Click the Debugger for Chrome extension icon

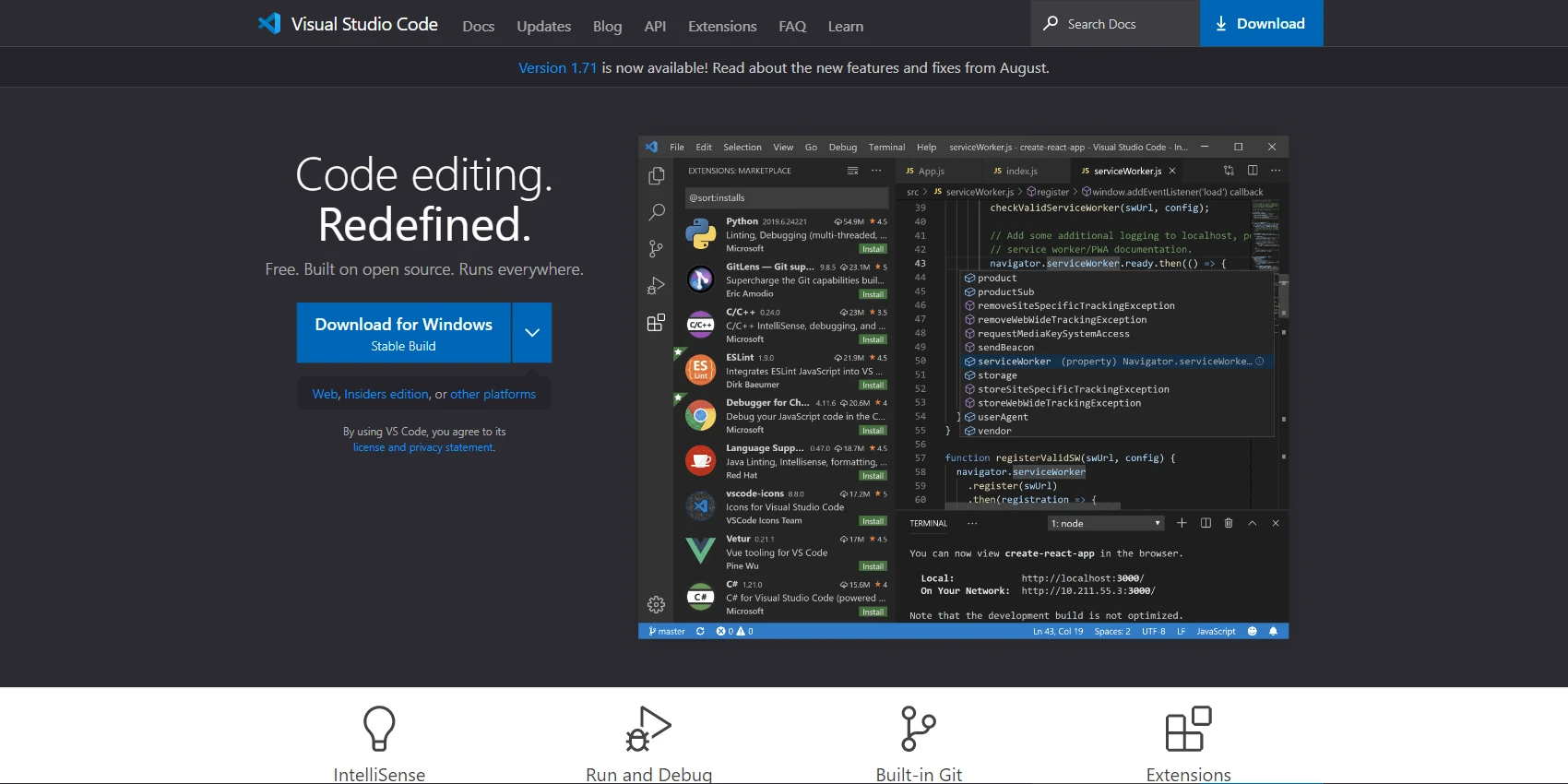pyautogui.click(x=701, y=416)
